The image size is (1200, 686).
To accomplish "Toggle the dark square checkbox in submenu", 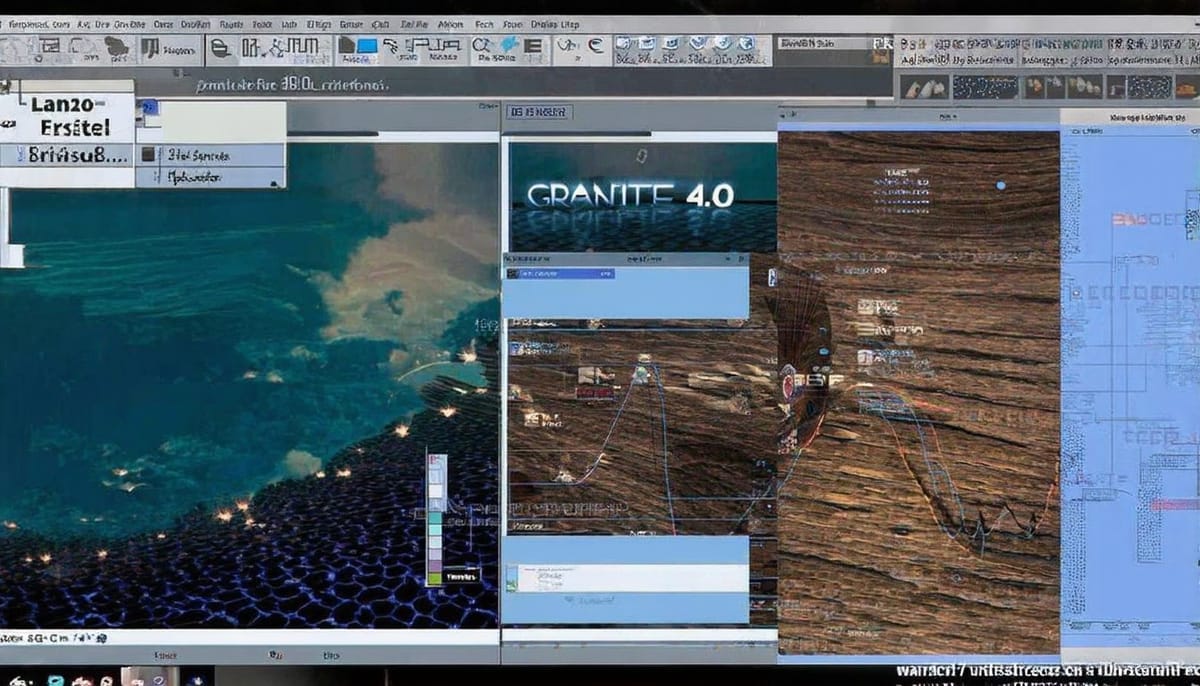I will [x=149, y=155].
